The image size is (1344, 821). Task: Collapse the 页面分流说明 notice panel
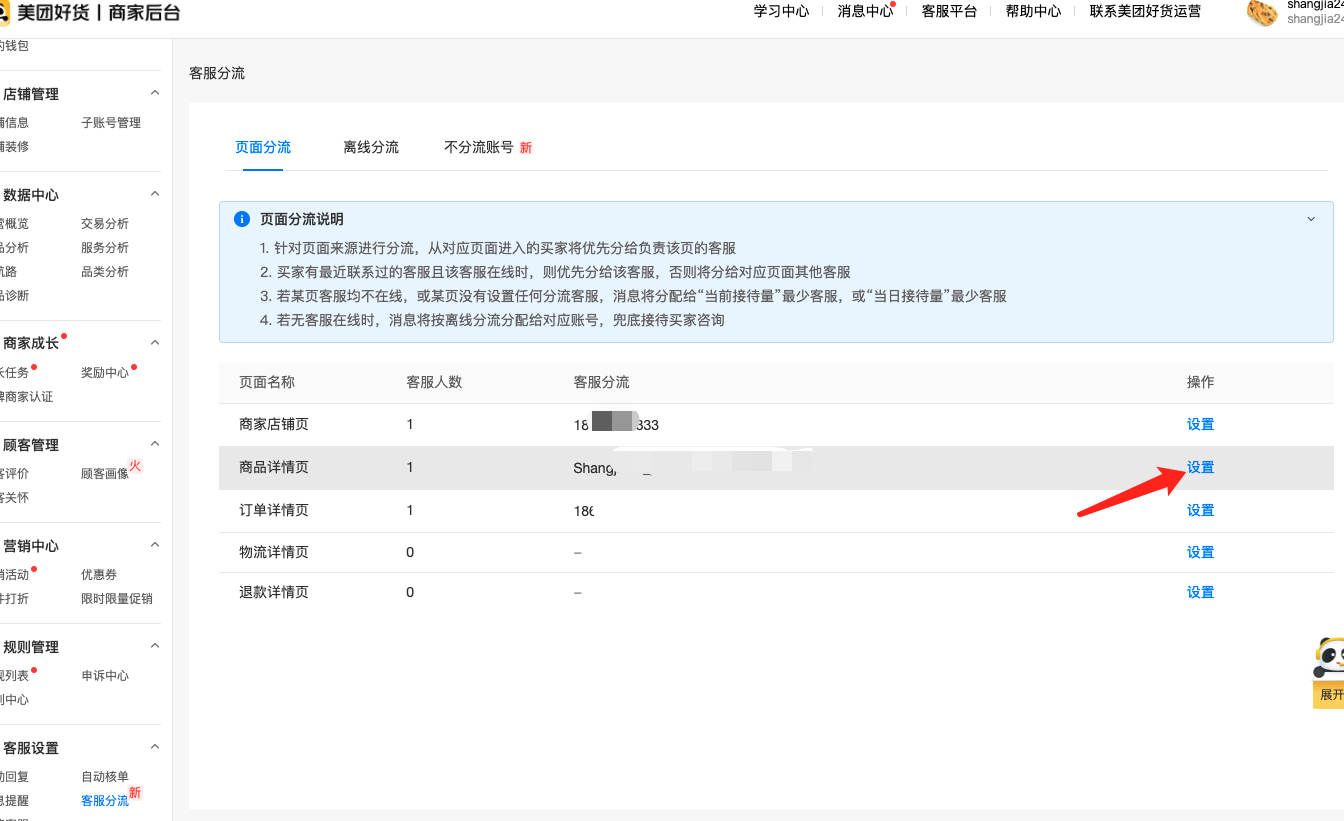pyautogui.click(x=1311, y=219)
